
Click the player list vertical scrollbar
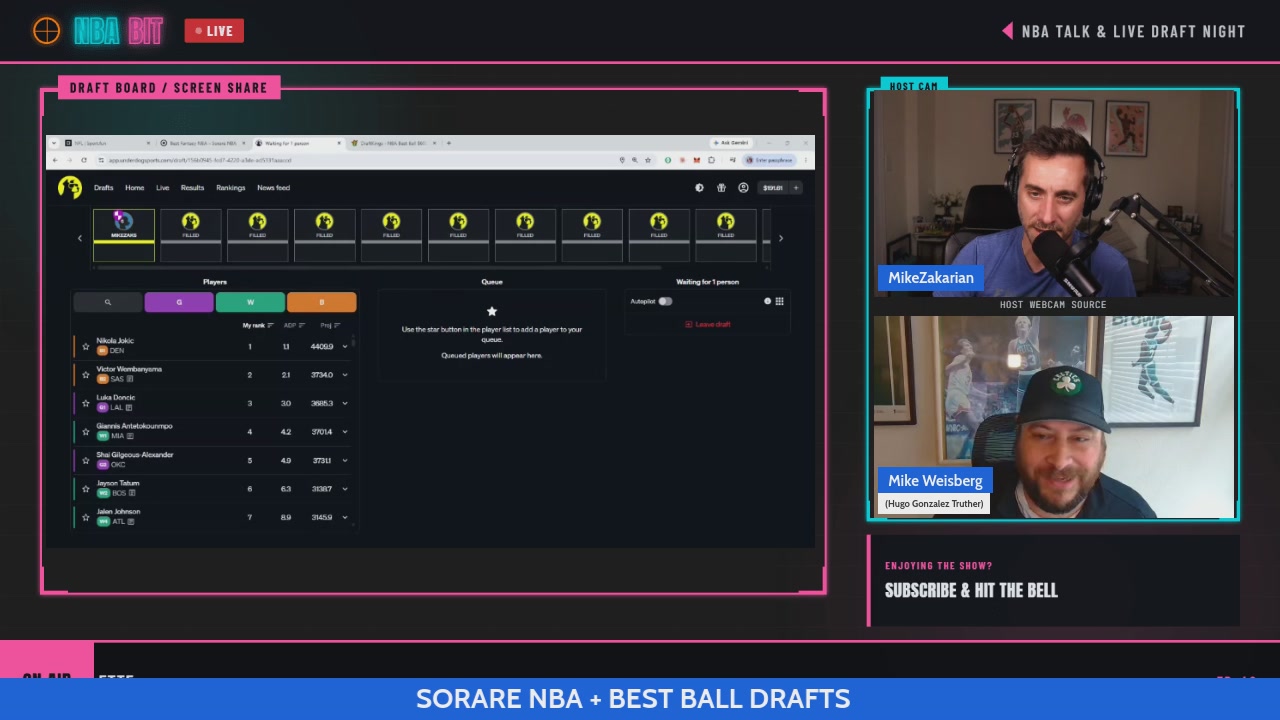354,343
